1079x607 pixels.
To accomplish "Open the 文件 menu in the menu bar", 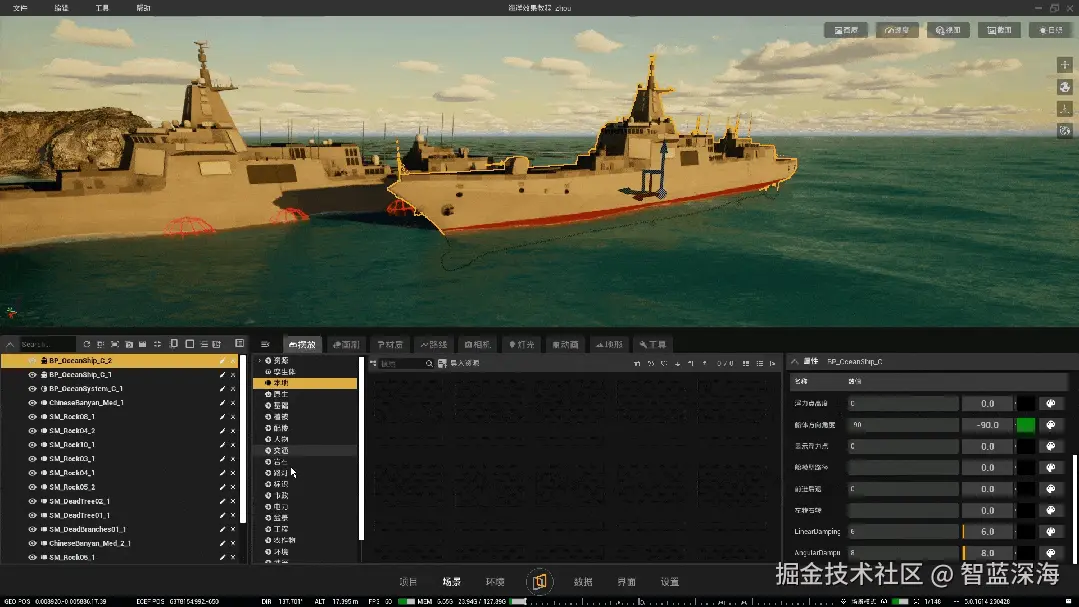I will (x=20, y=7).
